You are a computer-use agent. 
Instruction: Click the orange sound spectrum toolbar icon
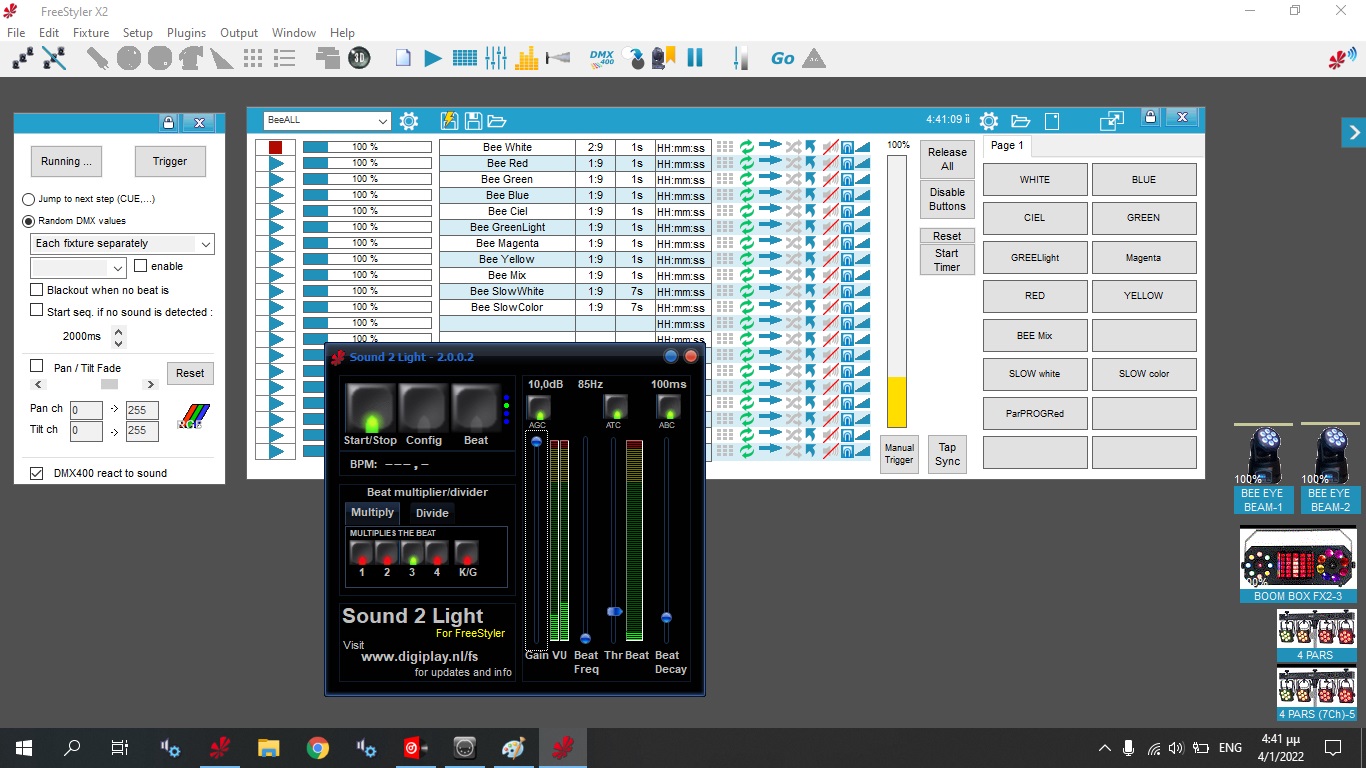coord(528,58)
